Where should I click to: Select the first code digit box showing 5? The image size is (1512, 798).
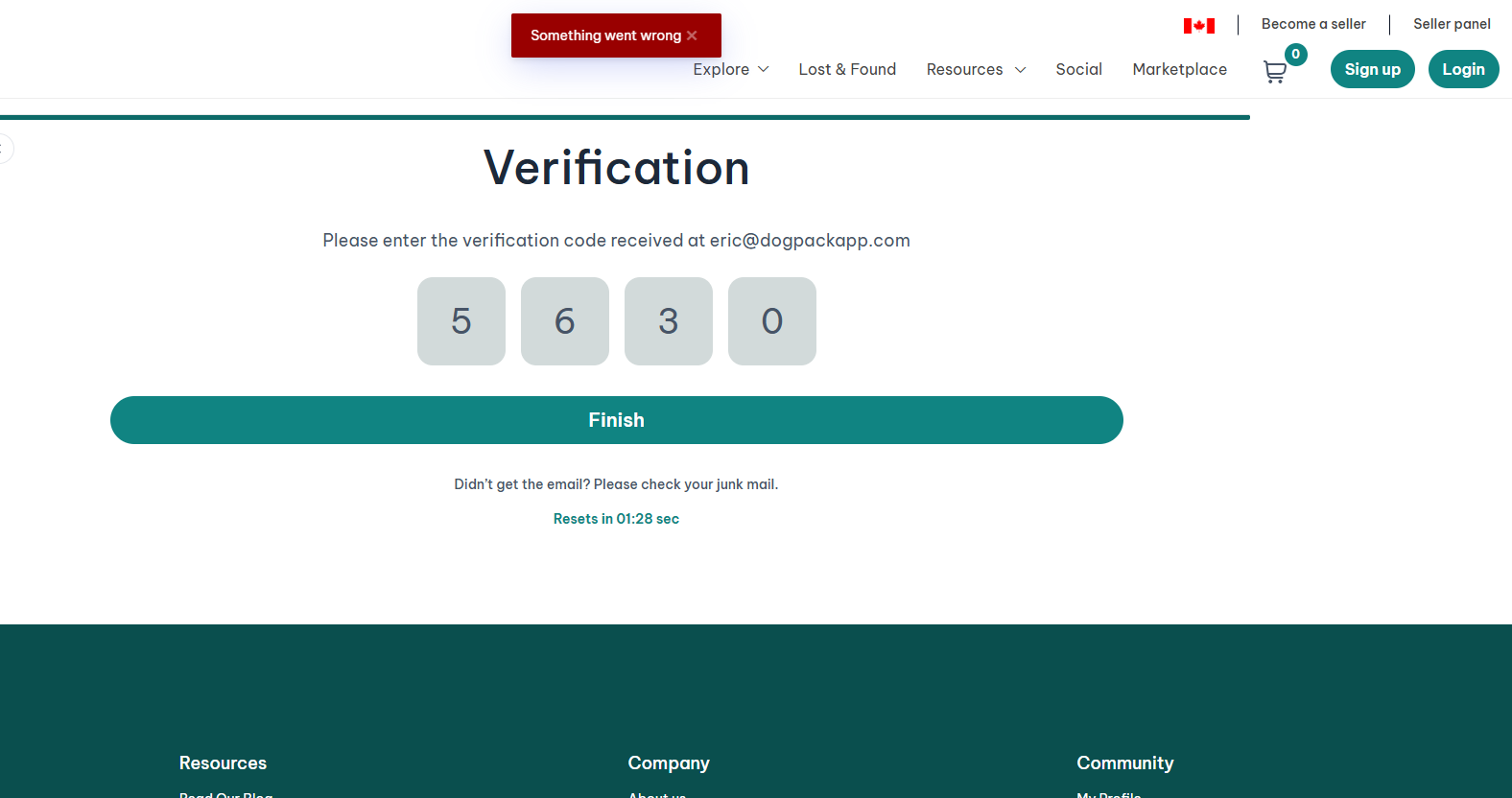click(x=461, y=321)
